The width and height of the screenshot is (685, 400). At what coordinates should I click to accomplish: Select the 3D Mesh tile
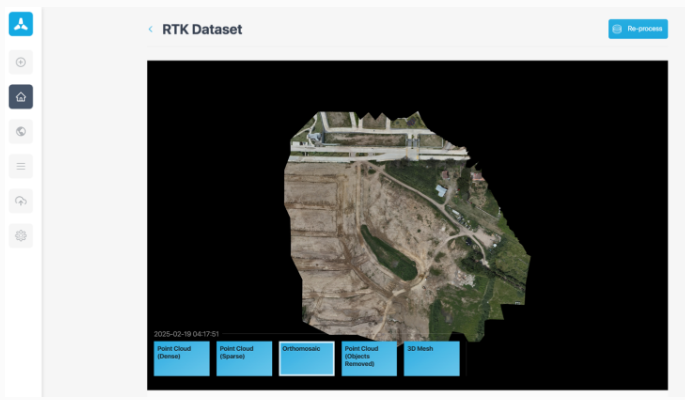pyautogui.click(x=432, y=359)
